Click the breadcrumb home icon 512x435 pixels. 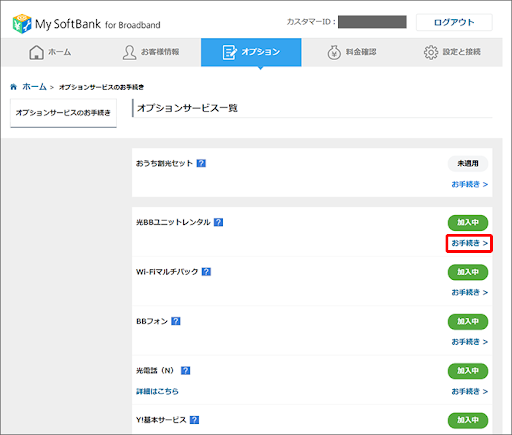tap(14, 87)
